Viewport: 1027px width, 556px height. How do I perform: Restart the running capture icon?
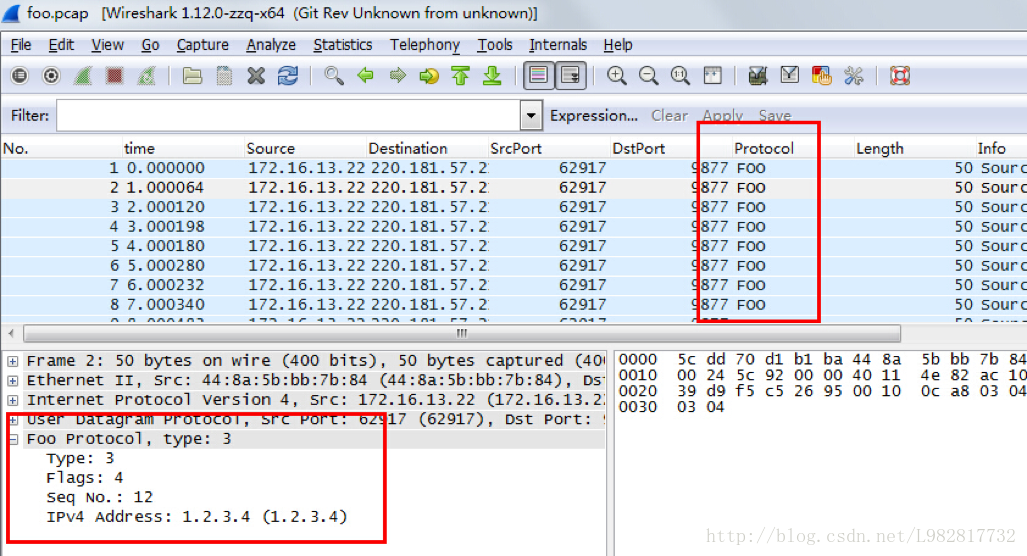click(x=146, y=76)
